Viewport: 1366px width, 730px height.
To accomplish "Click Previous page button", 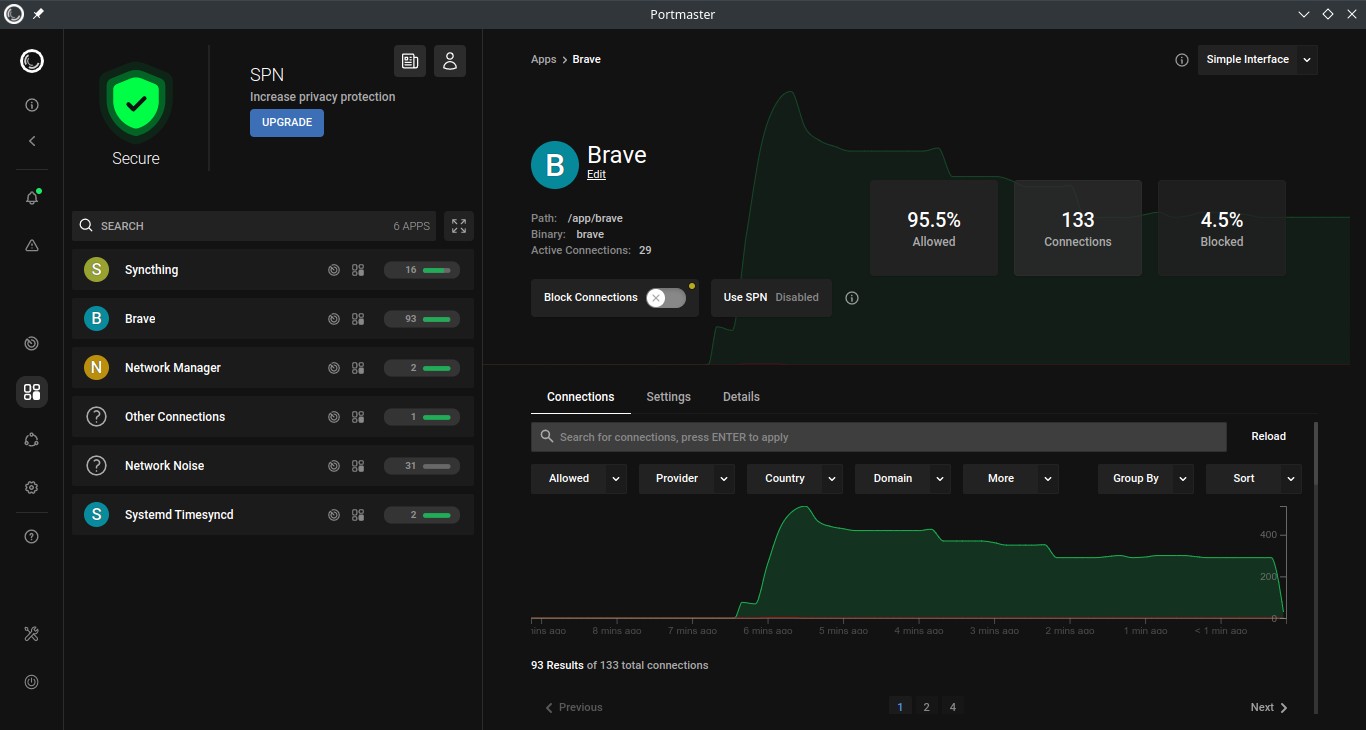I will pos(574,707).
